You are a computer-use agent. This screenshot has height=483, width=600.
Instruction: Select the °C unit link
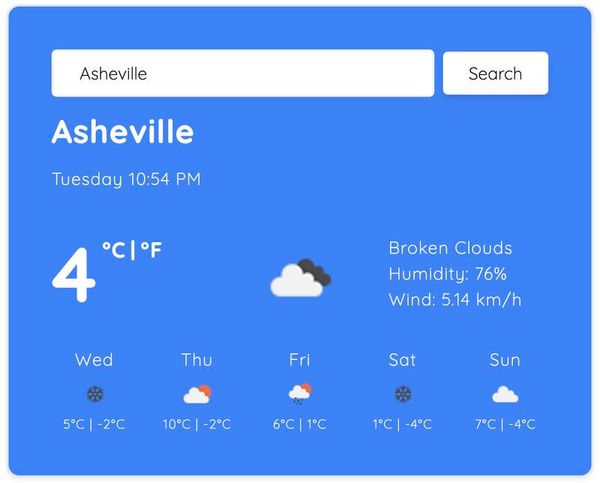tap(114, 250)
